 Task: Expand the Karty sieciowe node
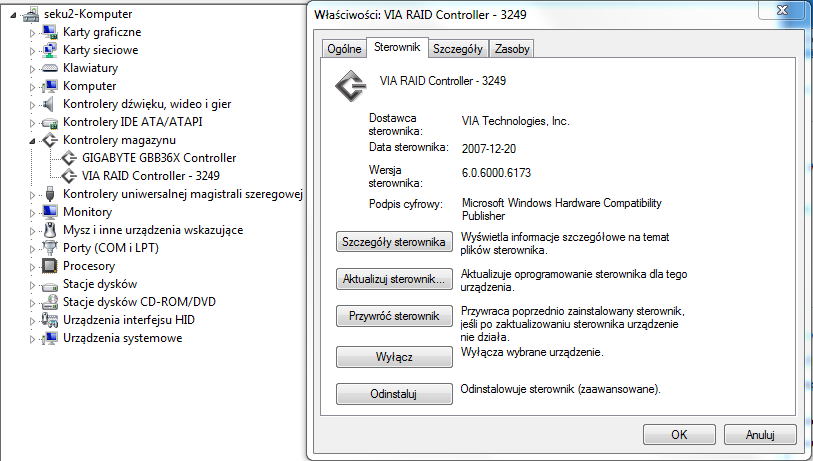point(32,51)
